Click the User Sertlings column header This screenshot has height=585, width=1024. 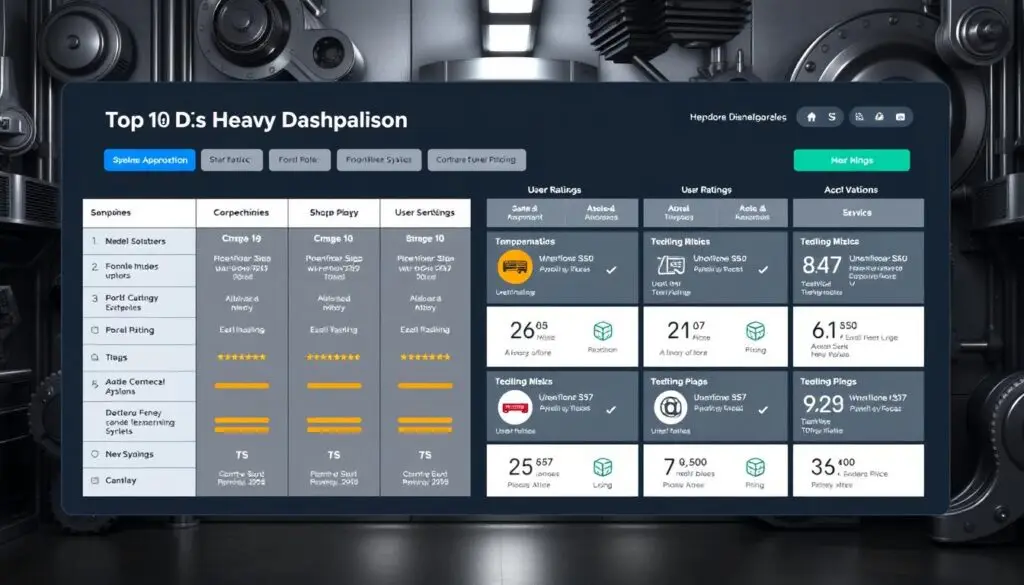[425, 213]
